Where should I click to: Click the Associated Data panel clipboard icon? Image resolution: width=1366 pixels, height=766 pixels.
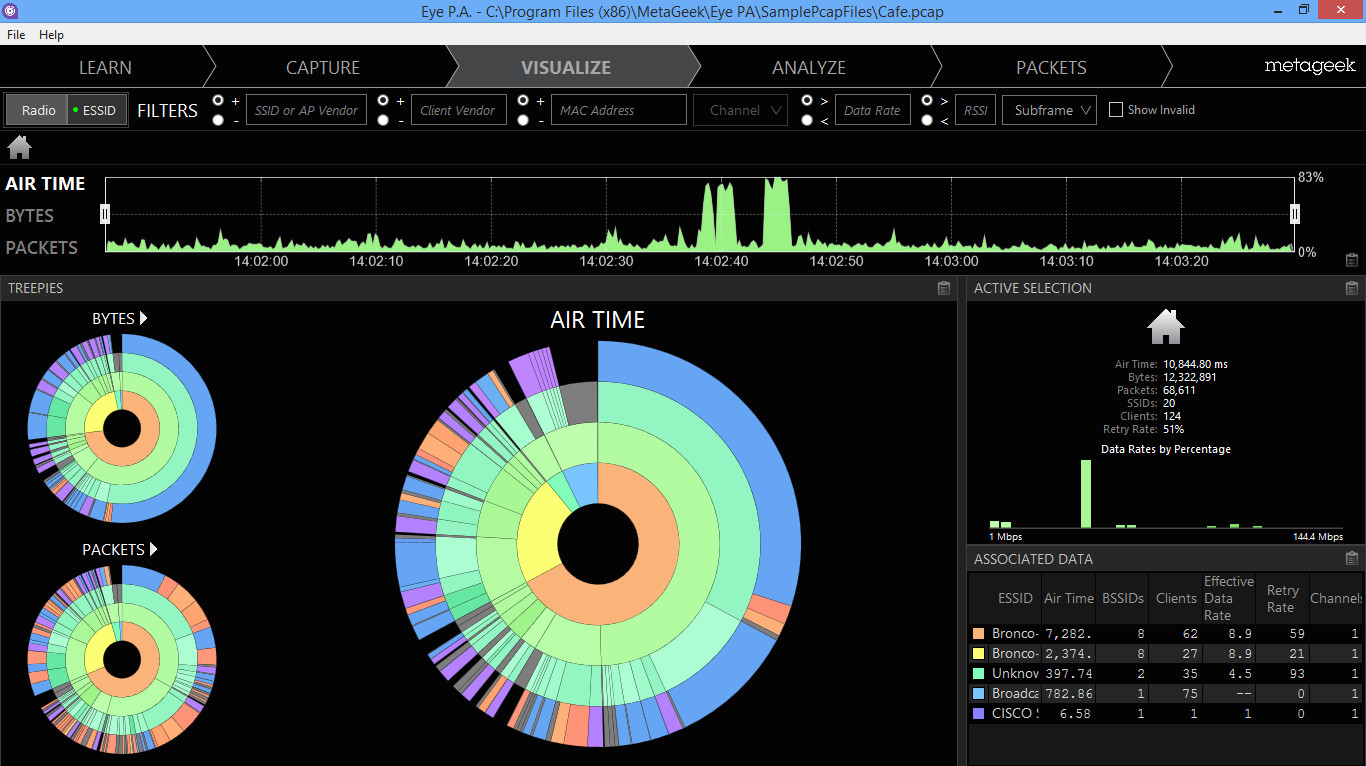(1352, 559)
